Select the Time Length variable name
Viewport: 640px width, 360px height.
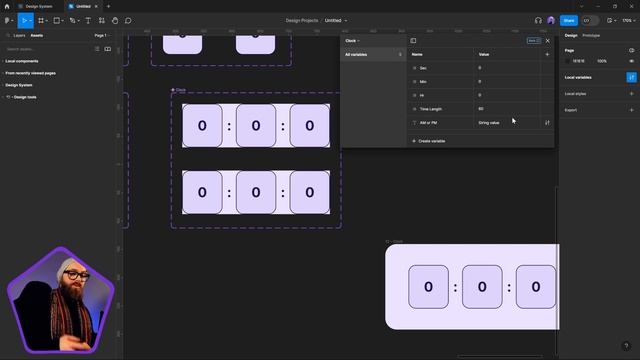coord(431,109)
